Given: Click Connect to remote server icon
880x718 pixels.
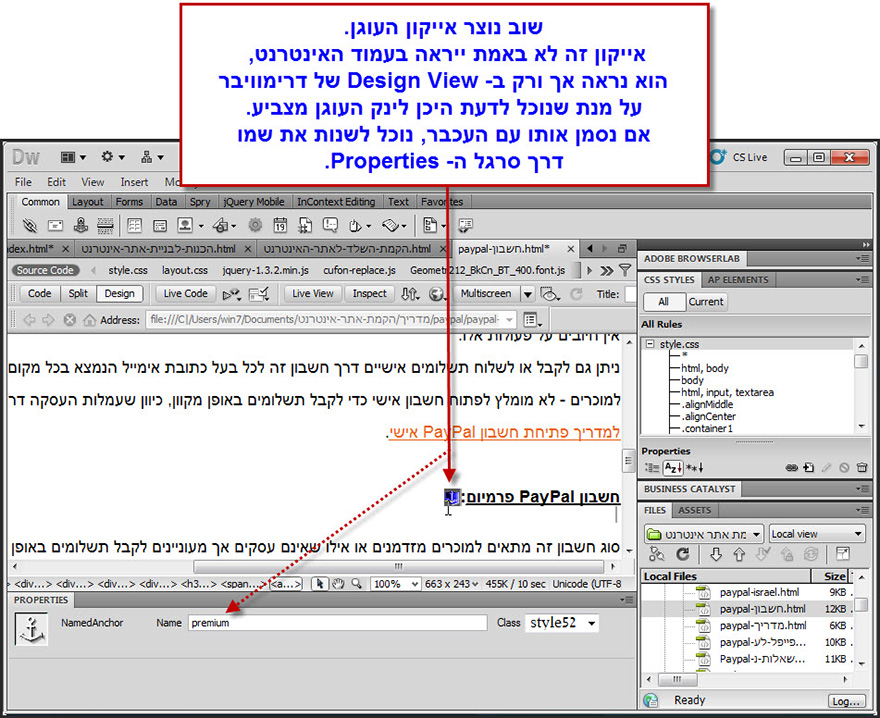Looking at the screenshot, I should (x=657, y=554).
